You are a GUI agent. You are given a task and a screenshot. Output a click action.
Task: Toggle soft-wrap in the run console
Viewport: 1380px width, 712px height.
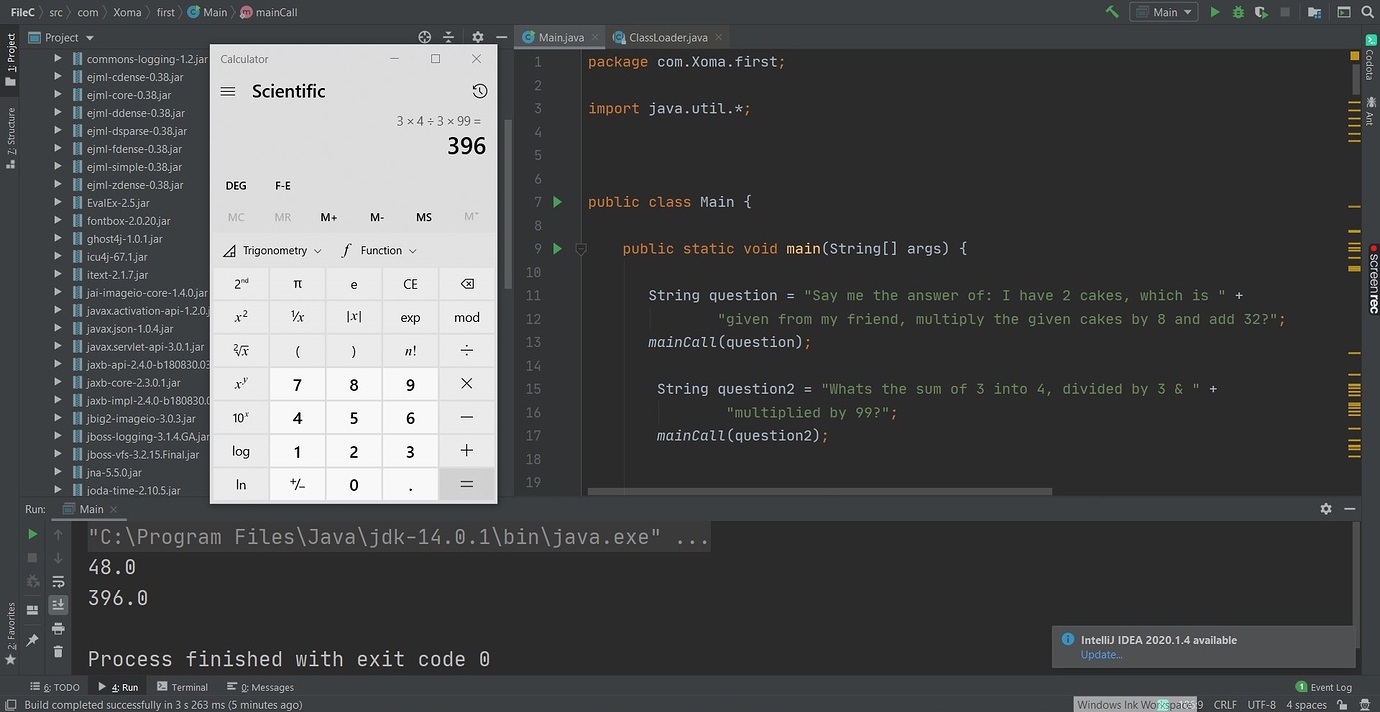[58, 582]
